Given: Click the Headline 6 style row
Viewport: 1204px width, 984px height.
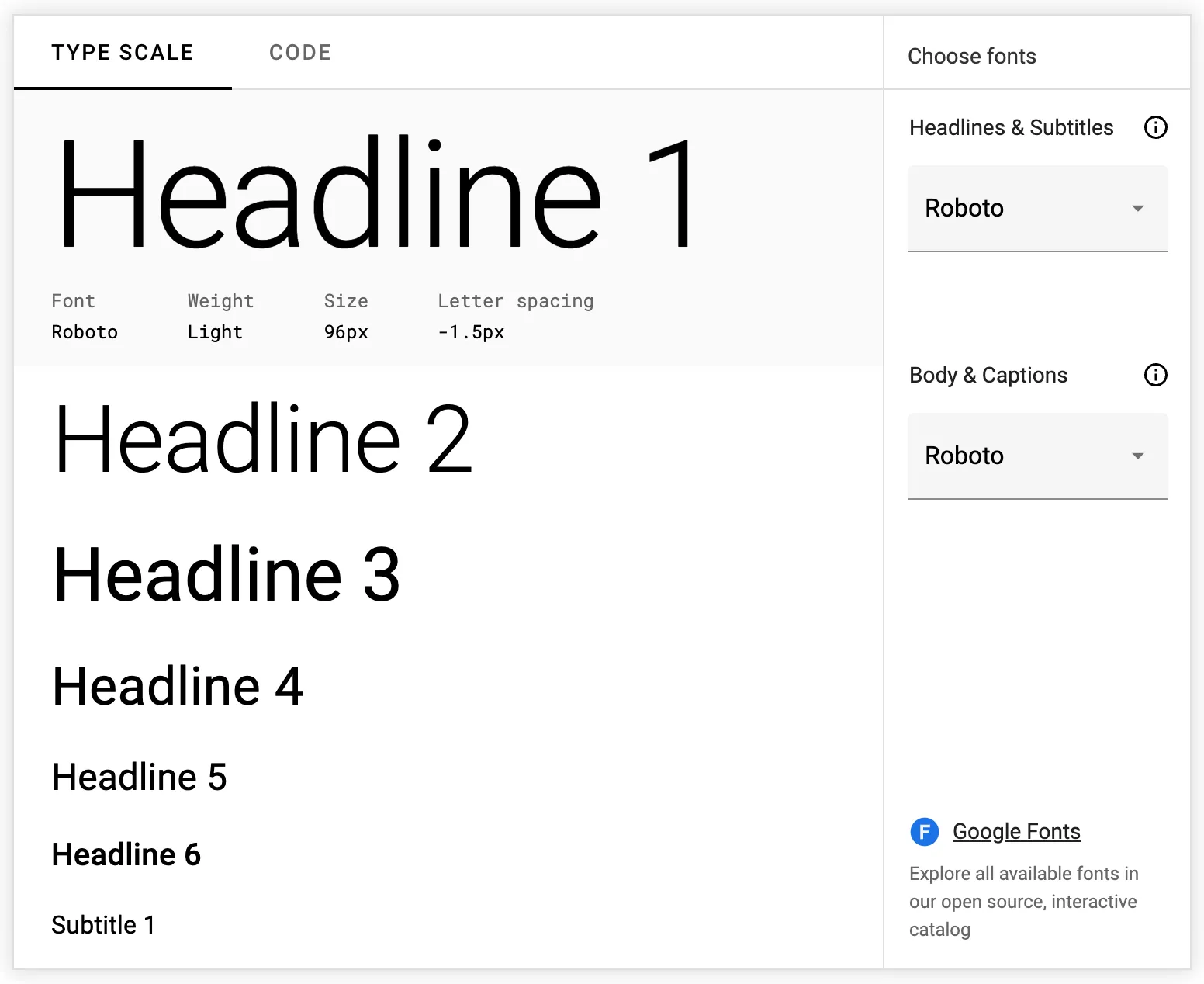Looking at the screenshot, I should tap(126, 854).
